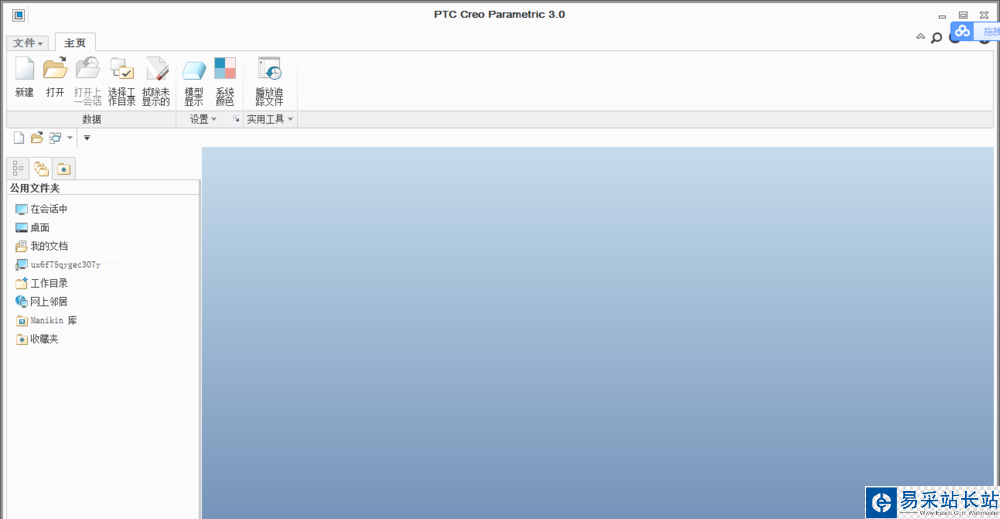The image size is (1000, 519).
Task: Collapse the ribbon with the up chevron
Action: (x=920, y=37)
